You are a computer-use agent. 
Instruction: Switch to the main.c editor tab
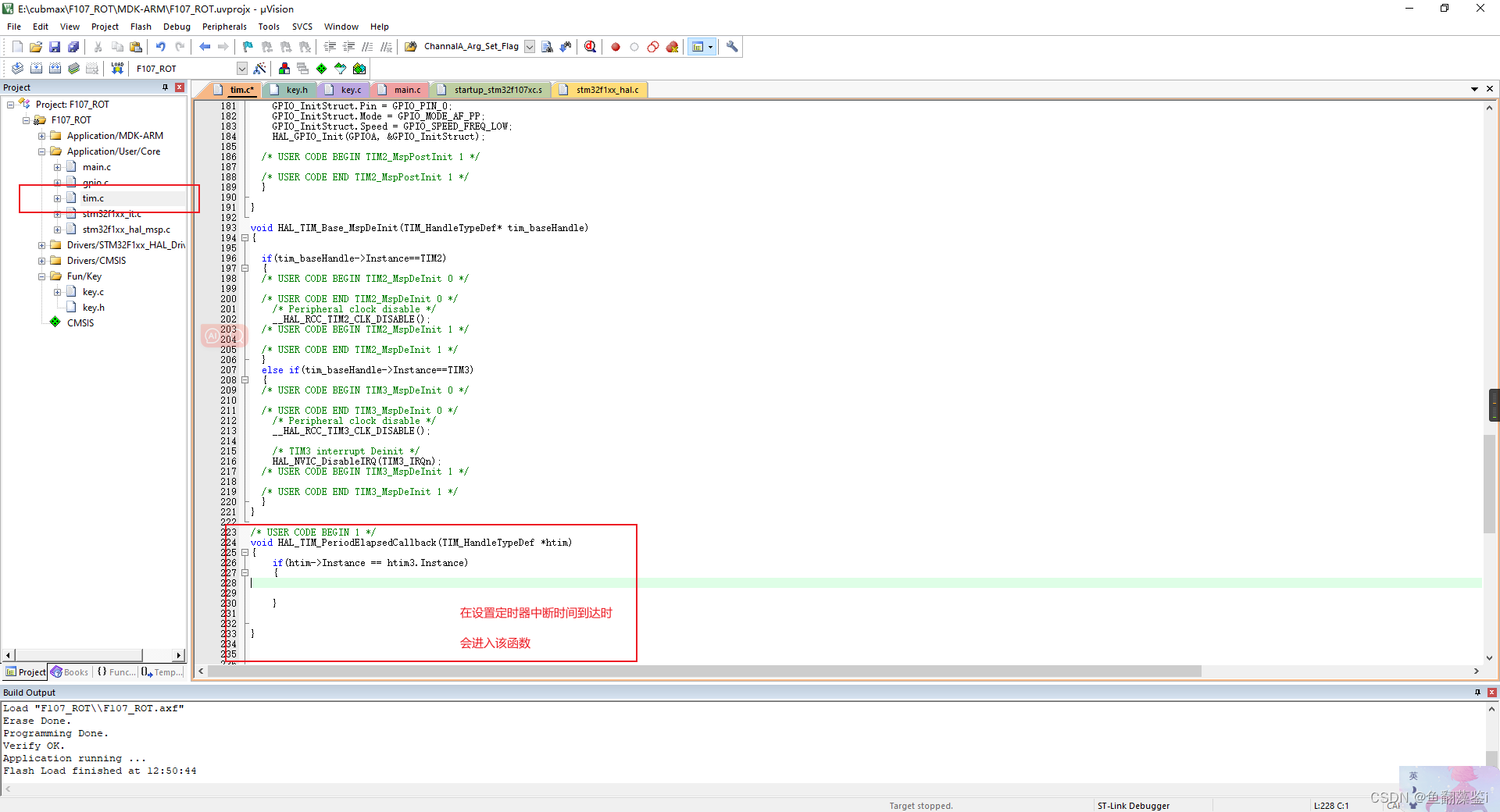(x=399, y=90)
